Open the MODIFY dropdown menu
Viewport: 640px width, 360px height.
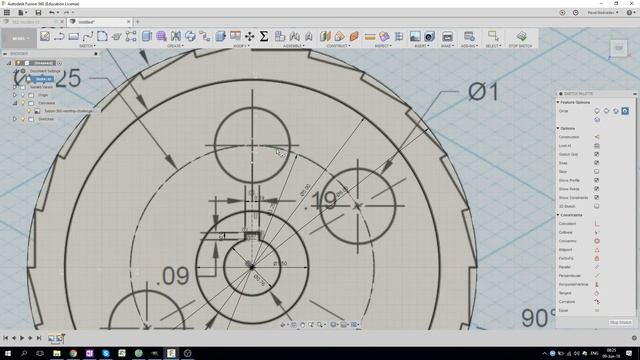click(241, 46)
